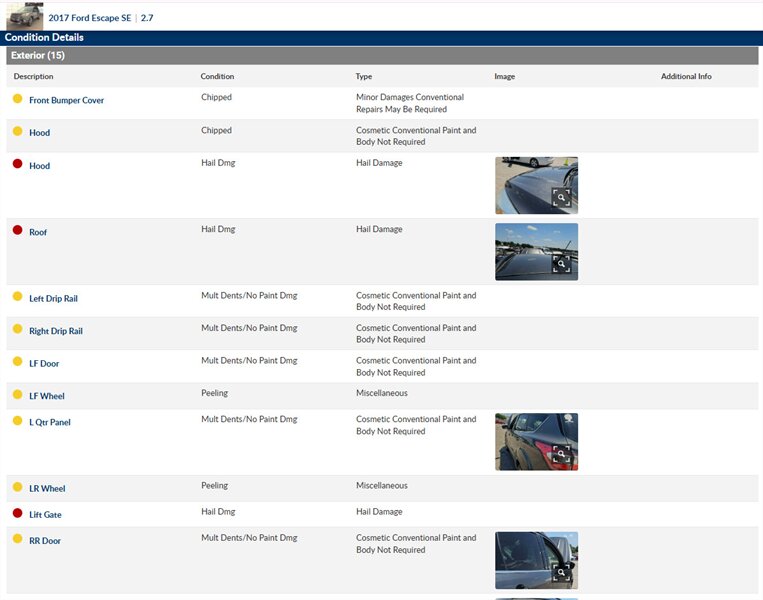Viewport: 763px width, 600px height.
Task: Select Peeling condition in LF Wheel row
Action: [x=215, y=393]
